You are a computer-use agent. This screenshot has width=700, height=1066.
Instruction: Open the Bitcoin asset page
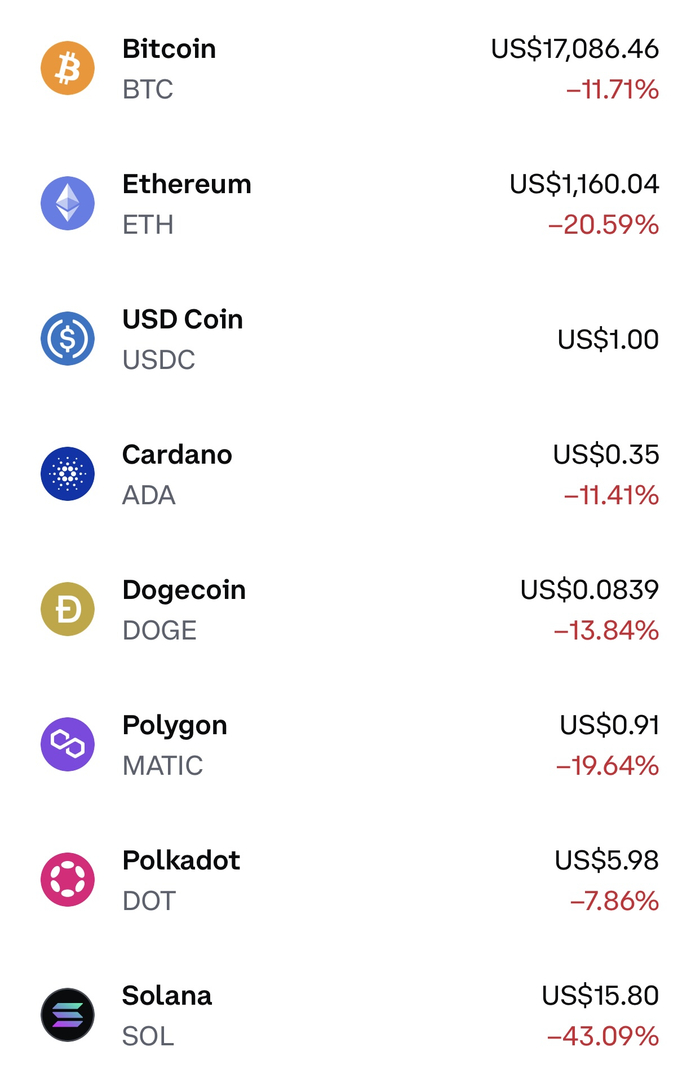[x=169, y=48]
